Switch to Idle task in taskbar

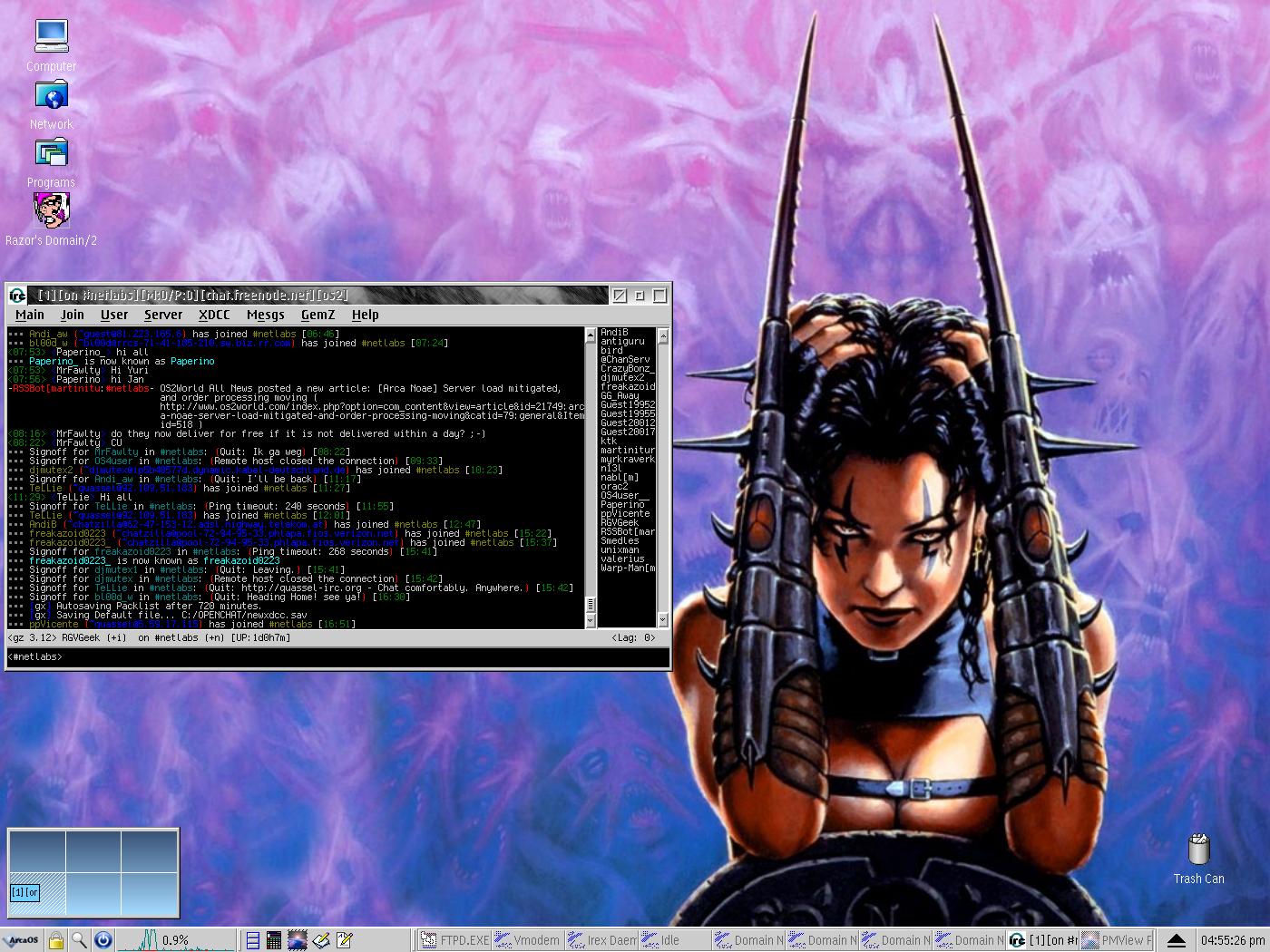[x=675, y=940]
